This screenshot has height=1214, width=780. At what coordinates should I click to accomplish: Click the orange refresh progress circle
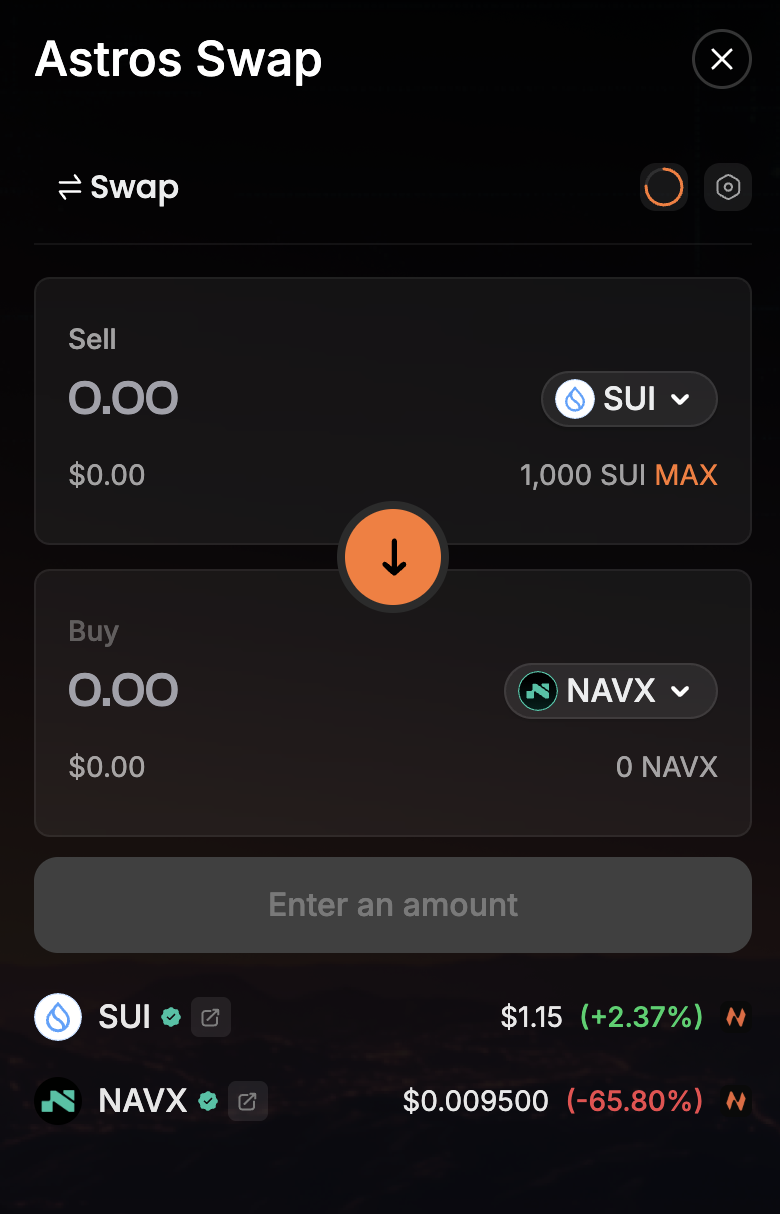coord(664,187)
